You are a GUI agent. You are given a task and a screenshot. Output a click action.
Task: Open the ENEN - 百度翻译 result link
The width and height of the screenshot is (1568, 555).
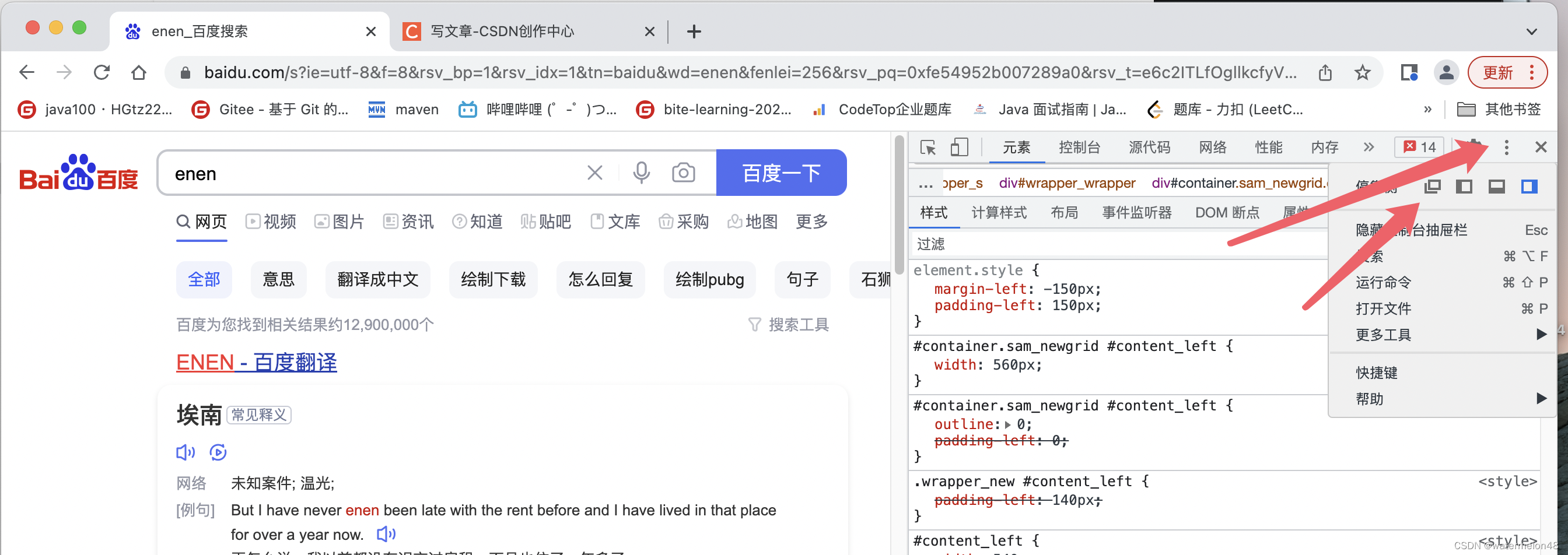point(256,362)
